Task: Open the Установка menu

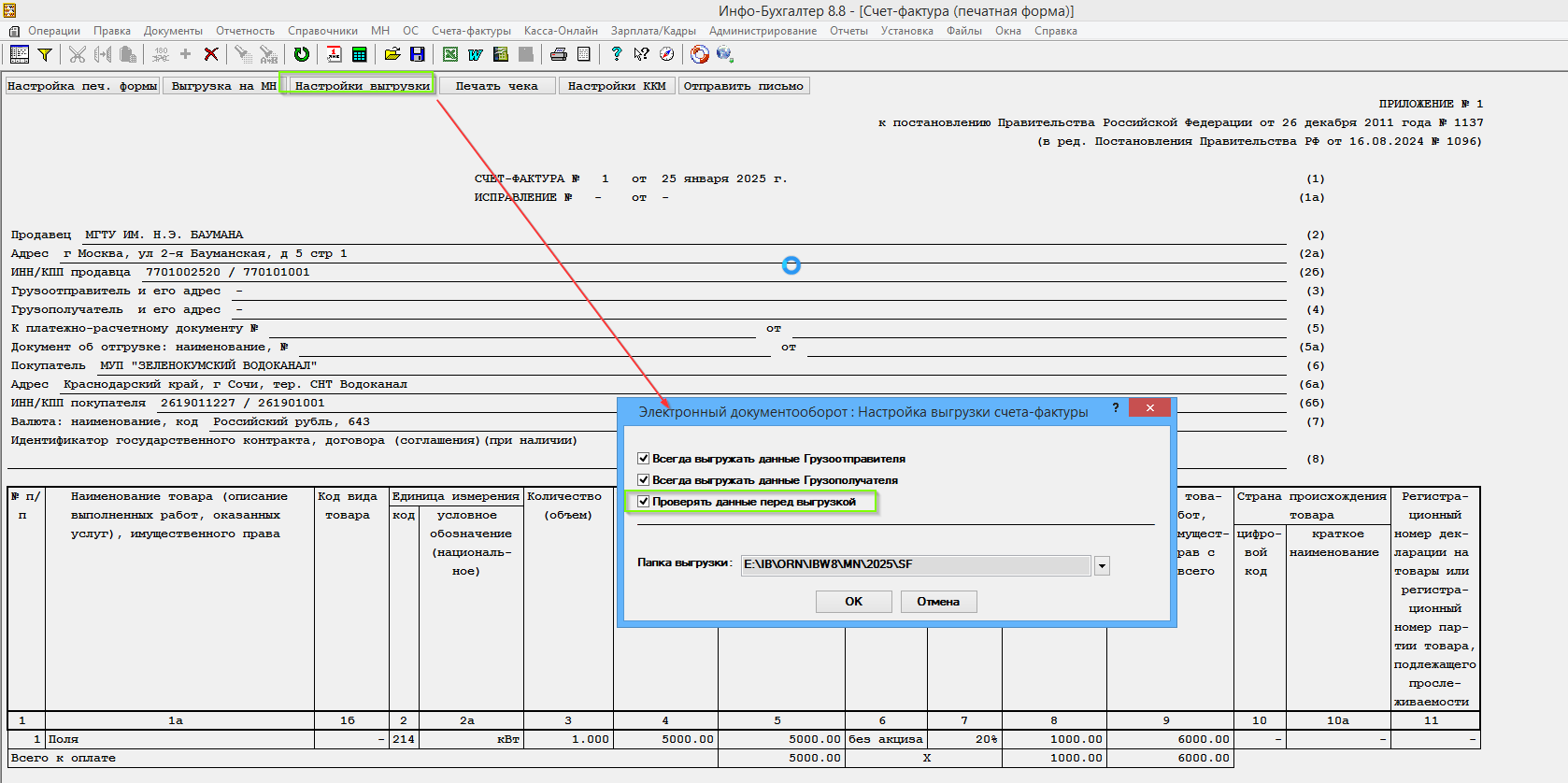Action: click(x=906, y=31)
